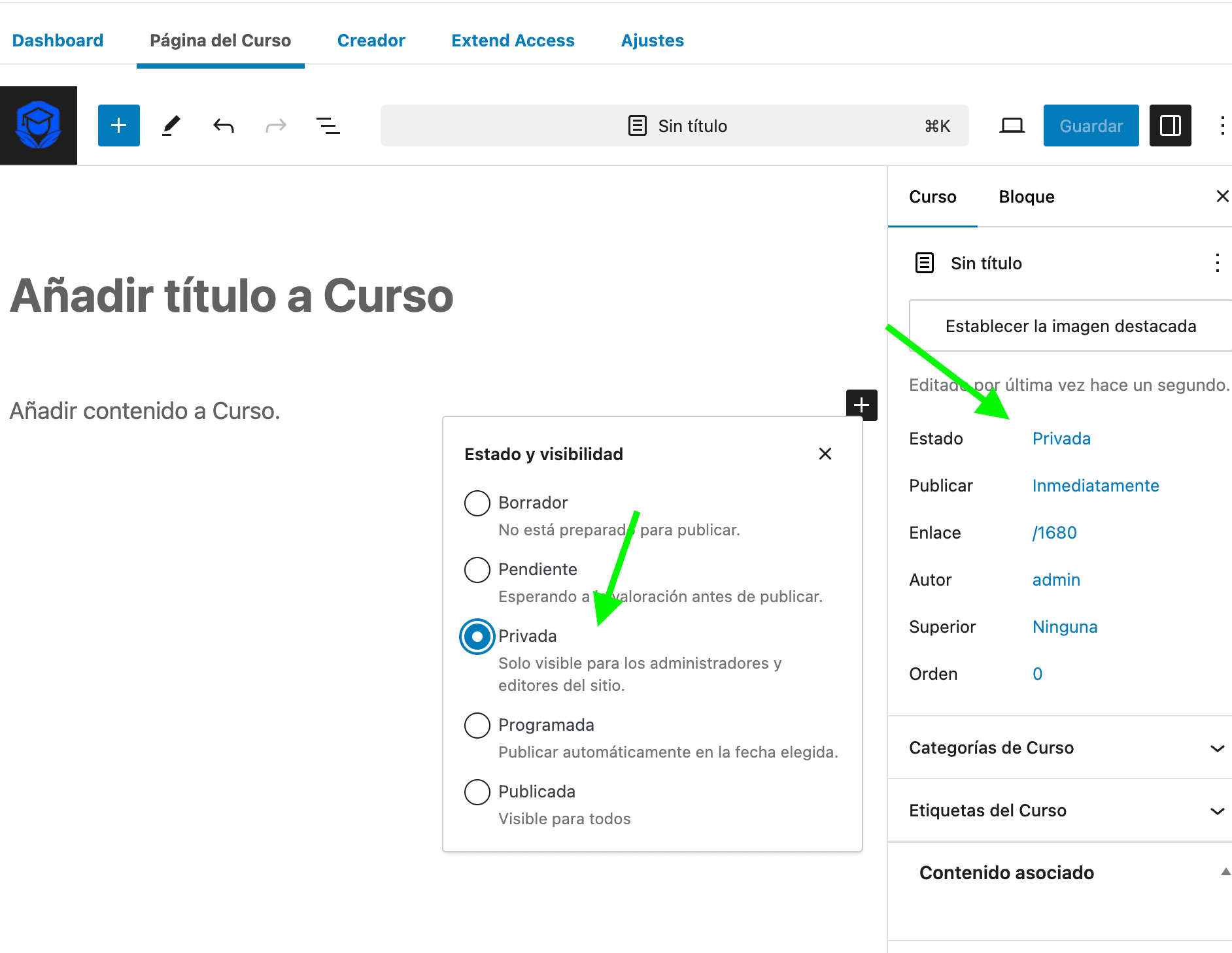Choose the Pendiente radio button
Screen dimensions: 1232x953
click(x=477, y=570)
